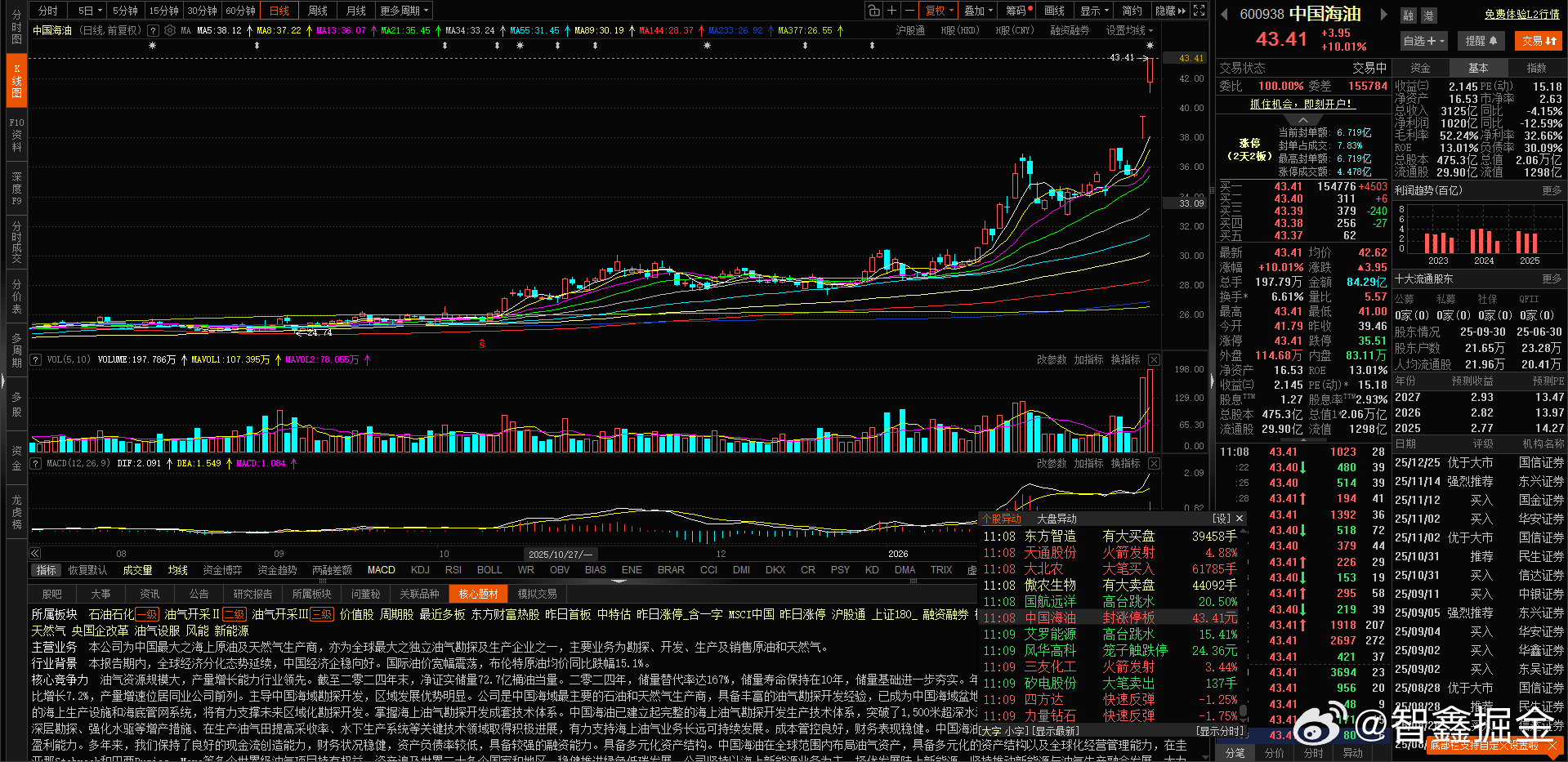Open 龙虎榜 from left sidebar
This screenshot has height=762, width=1568.
[x=16, y=512]
